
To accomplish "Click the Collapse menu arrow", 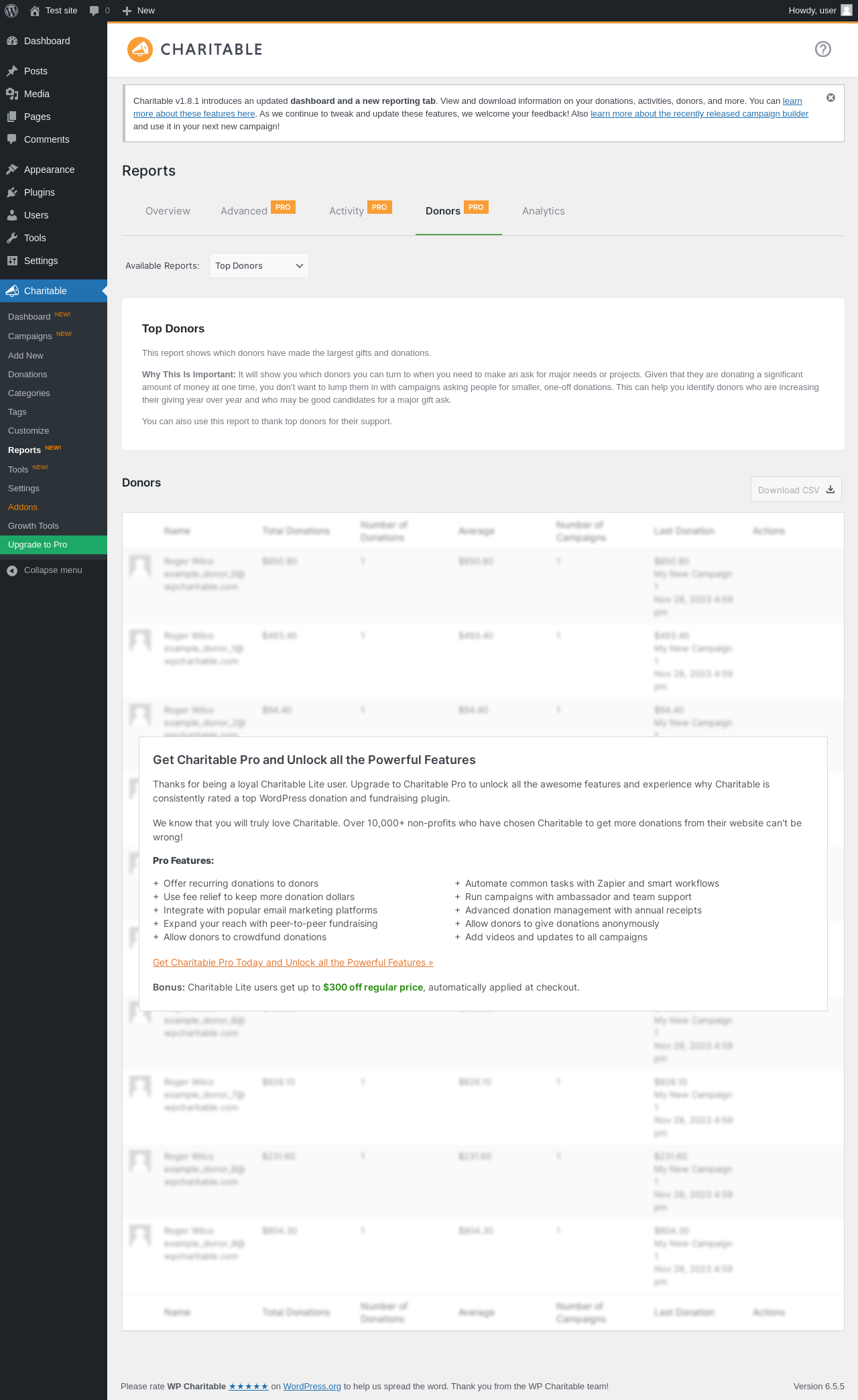I will [x=12, y=570].
